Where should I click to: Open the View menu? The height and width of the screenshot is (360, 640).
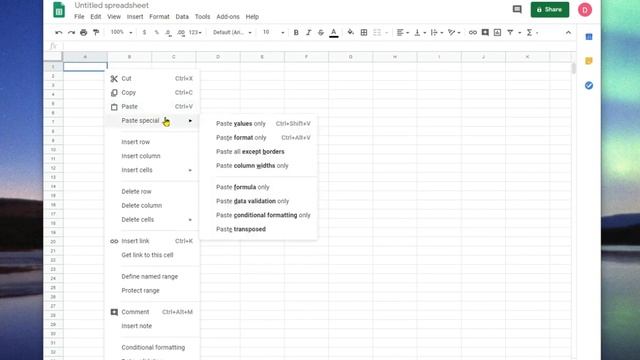click(114, 17)
